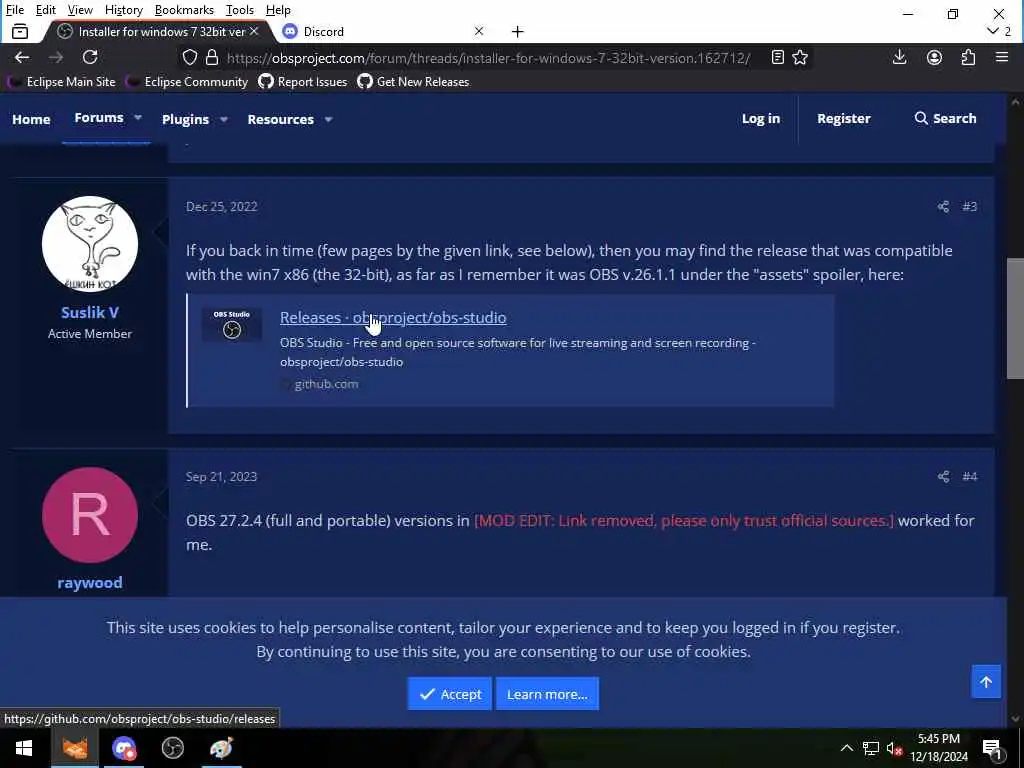Click the share icon on post #4
This screenshot has height=768, width=1024.
point(943,477)
